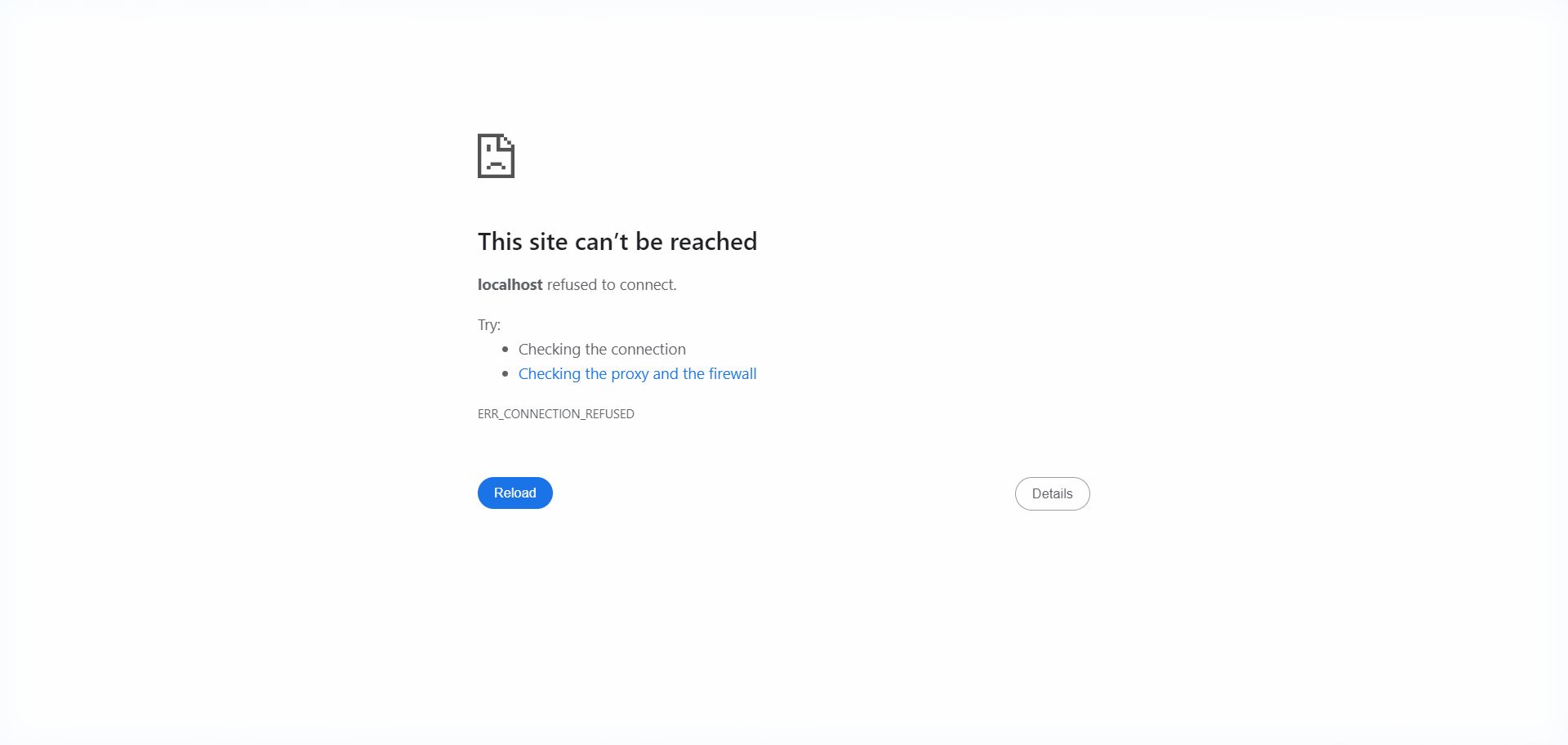Image resolution: width=1568 pixels, height=745 pixels.
Task: Click the bullet before the proxy and firewall link
Action: coord(506,374)
